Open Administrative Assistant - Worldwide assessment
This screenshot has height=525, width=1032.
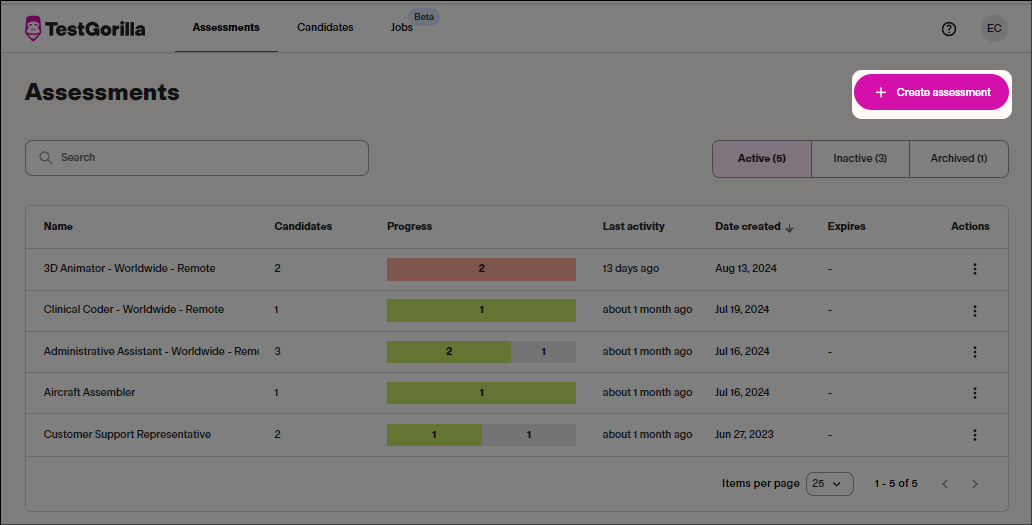[151, 351]
